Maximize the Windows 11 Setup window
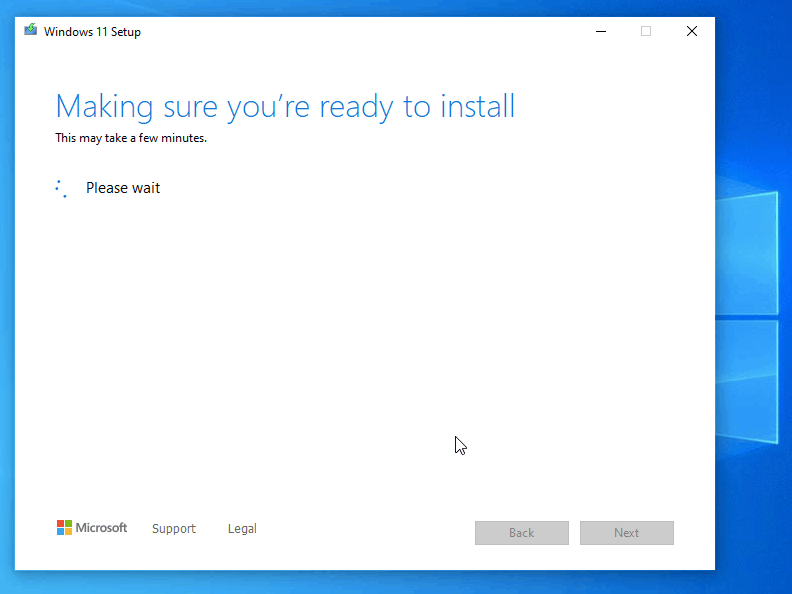The height and width of the screenshot is (594, 792). (x=646, y=31)
